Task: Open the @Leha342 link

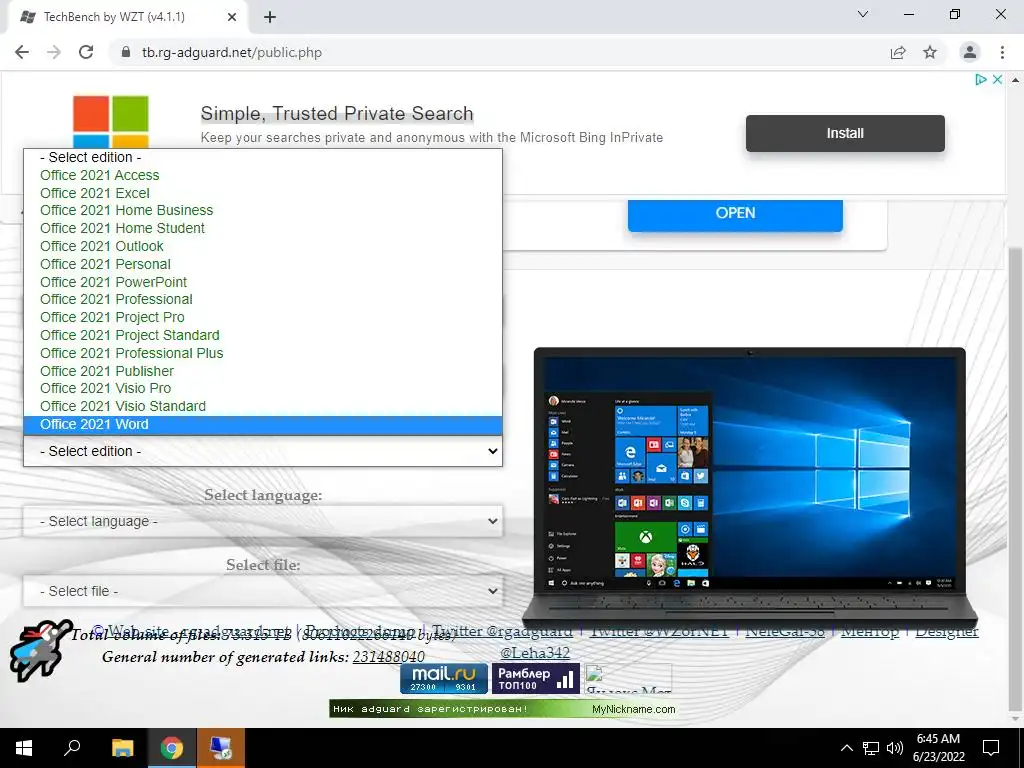Action: click(535, 652)
